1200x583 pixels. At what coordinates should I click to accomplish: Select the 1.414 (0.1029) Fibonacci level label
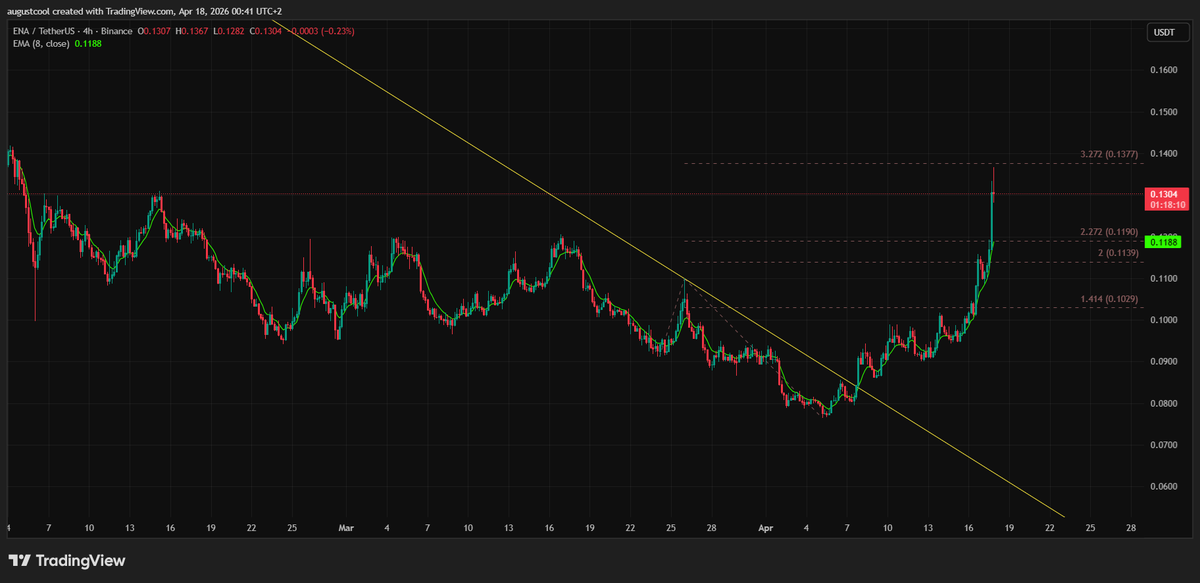point(1110,299)
